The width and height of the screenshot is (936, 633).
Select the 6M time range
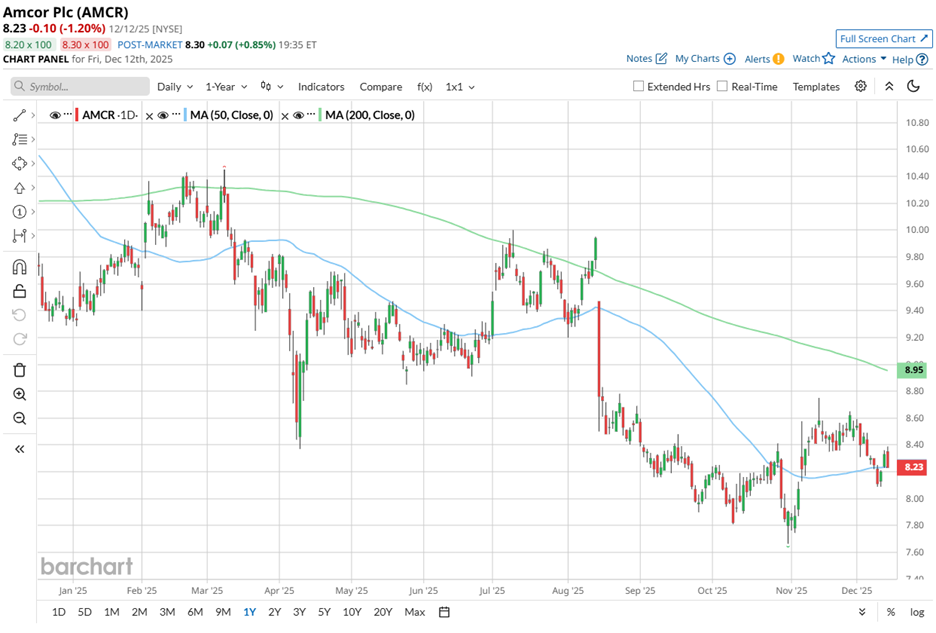pyautogui.click(x=195, y=612)
